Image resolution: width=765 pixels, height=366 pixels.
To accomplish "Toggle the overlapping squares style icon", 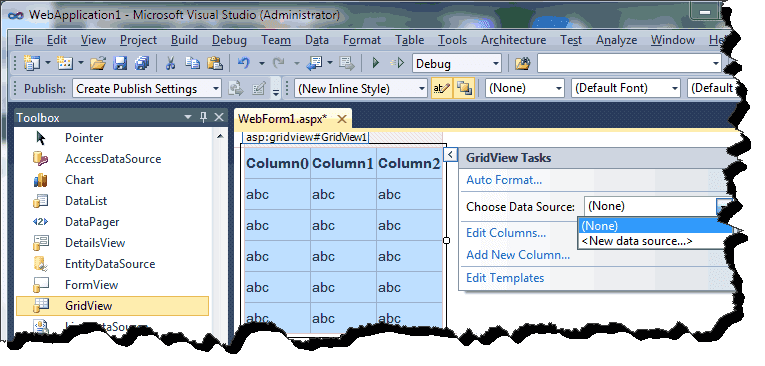I will point(464,88).
